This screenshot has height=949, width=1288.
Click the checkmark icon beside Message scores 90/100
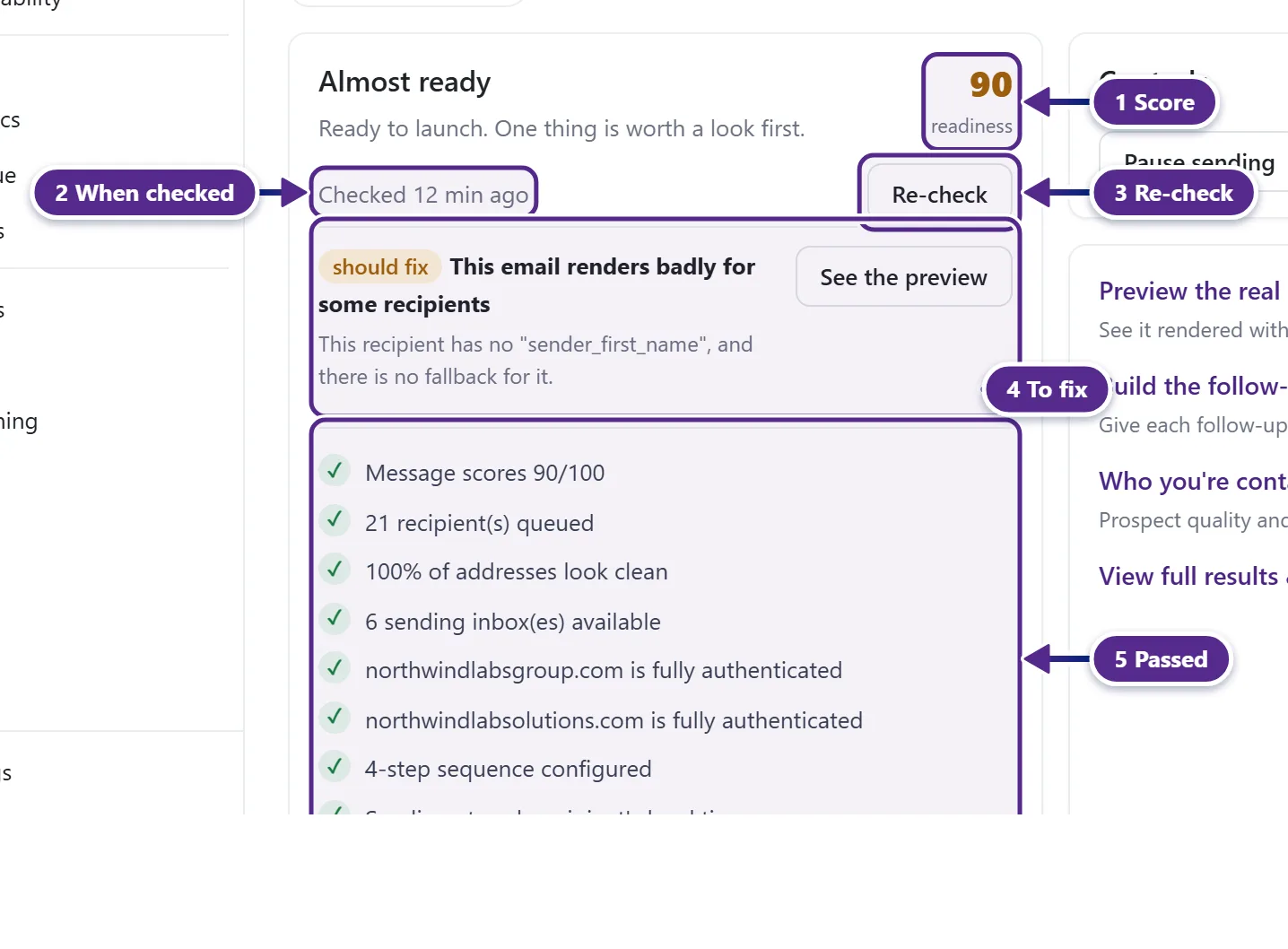pyautogui.click(x=335, y=470)
